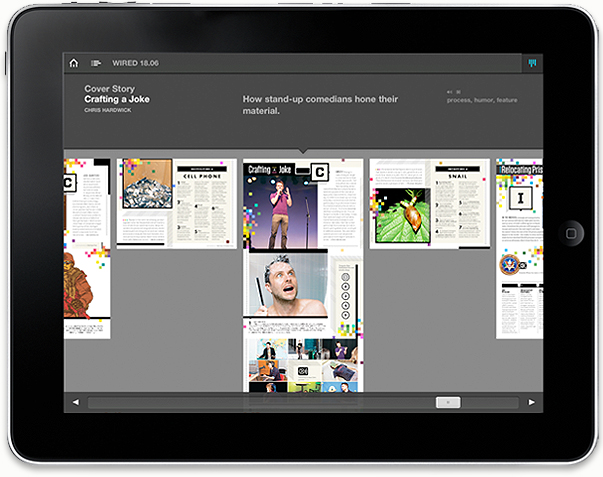This screenshot has height=477, width=603.
Task: Open the Snail page thumbnail
Action: tap(430, 204)
